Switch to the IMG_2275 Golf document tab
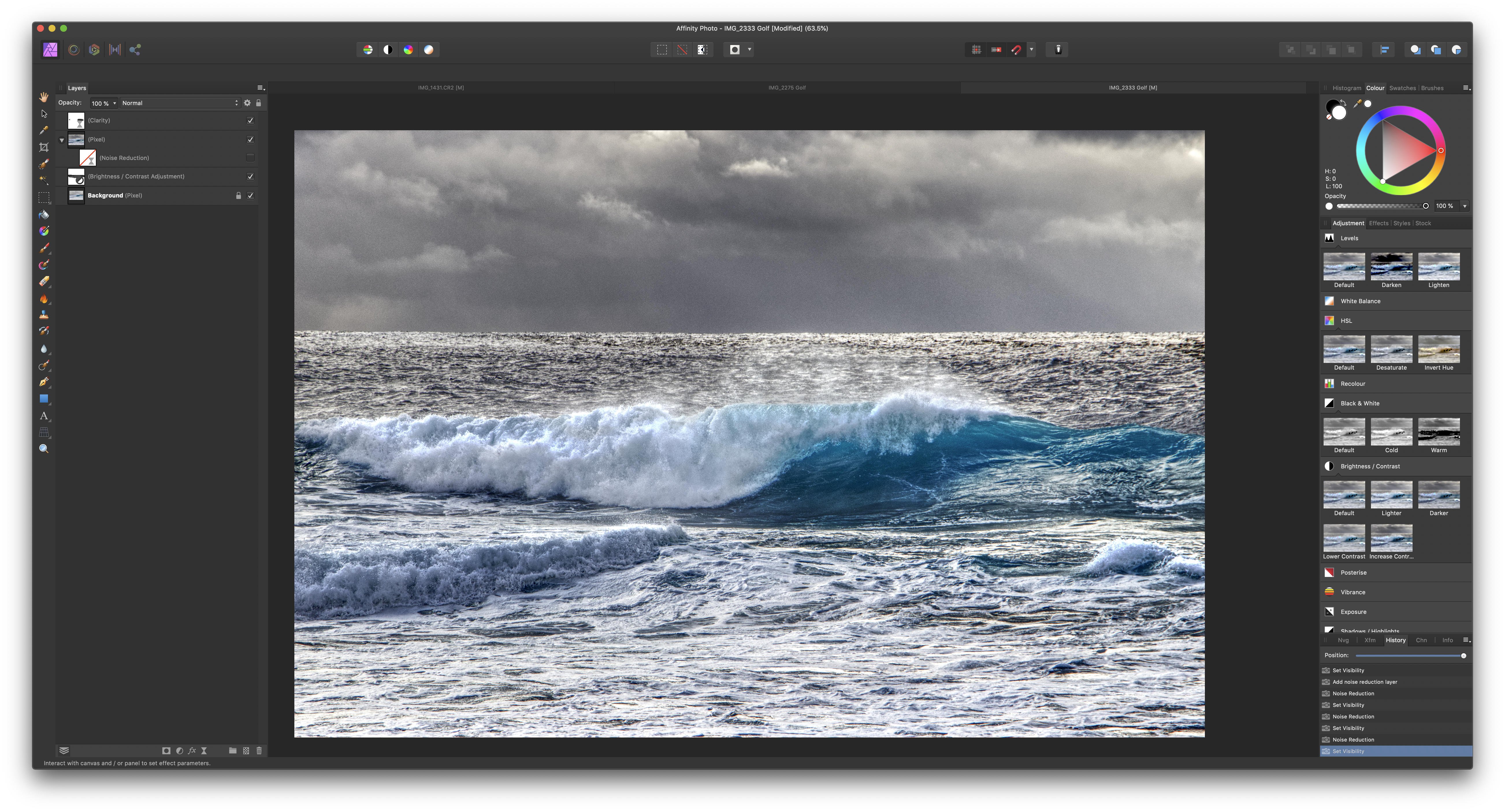This screenshot has width=1505, height=812. coord(787,87)
